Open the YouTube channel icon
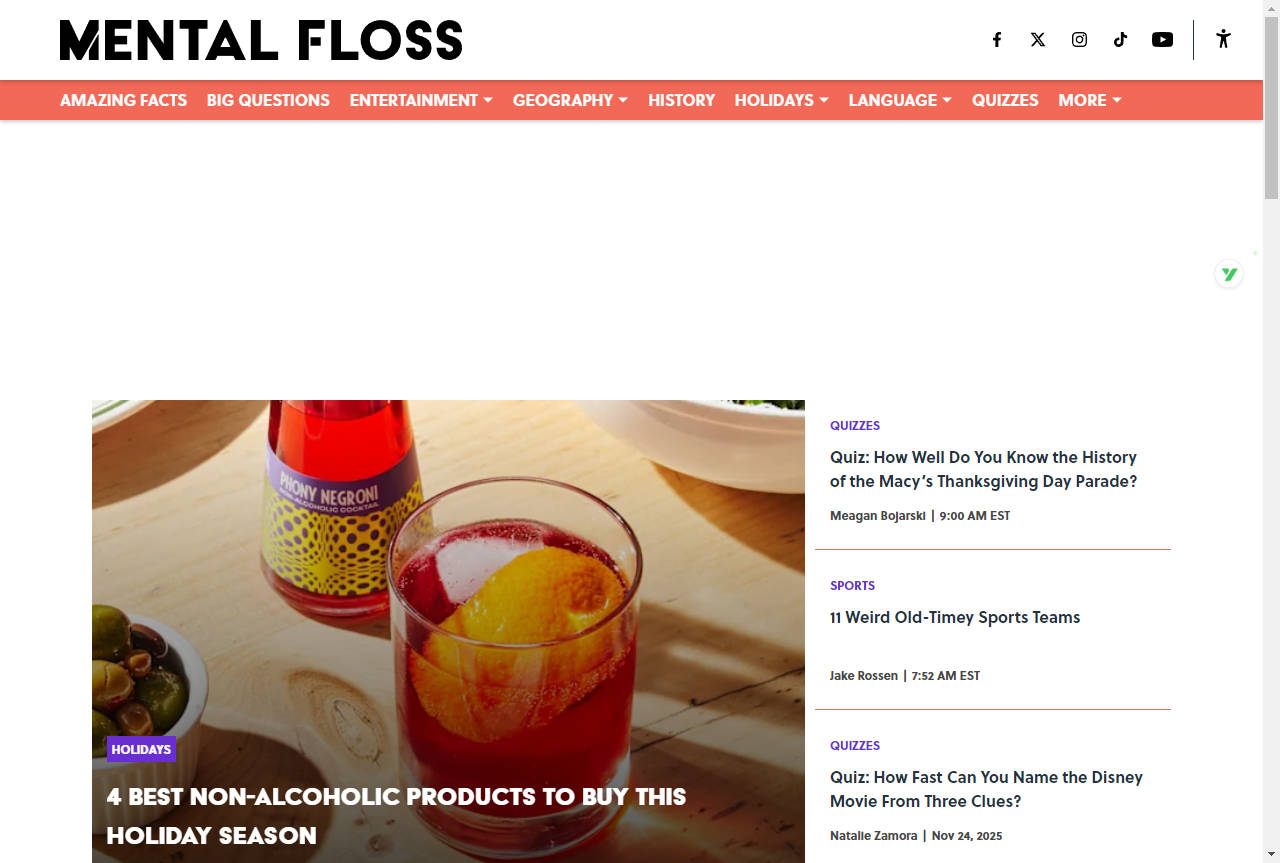Image resolution: width=1280 pixels, height=863 pixels. click(x=1162, y=40)
